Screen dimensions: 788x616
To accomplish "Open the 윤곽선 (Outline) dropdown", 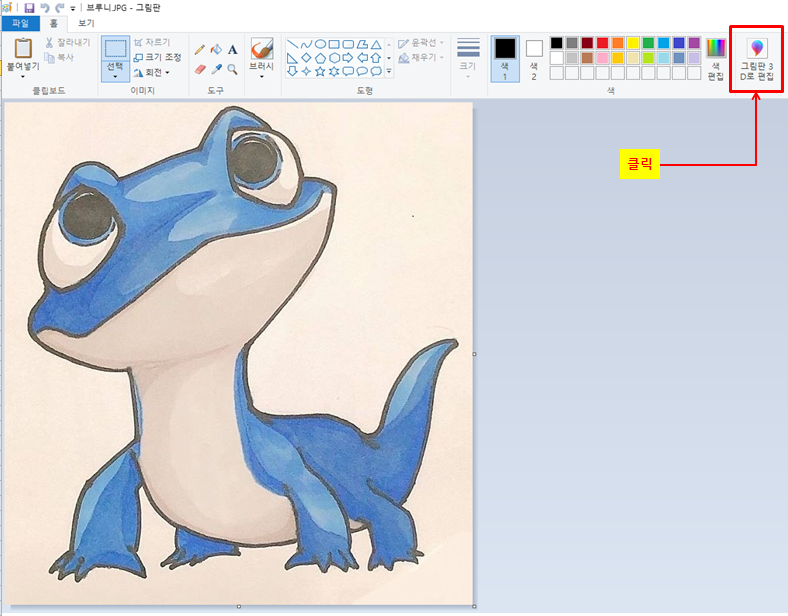I will 421,43.
